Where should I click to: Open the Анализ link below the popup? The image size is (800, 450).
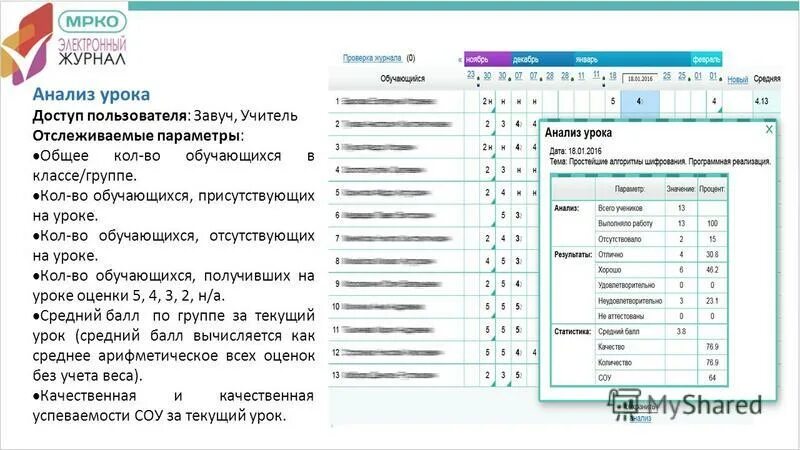pos(640,418)
